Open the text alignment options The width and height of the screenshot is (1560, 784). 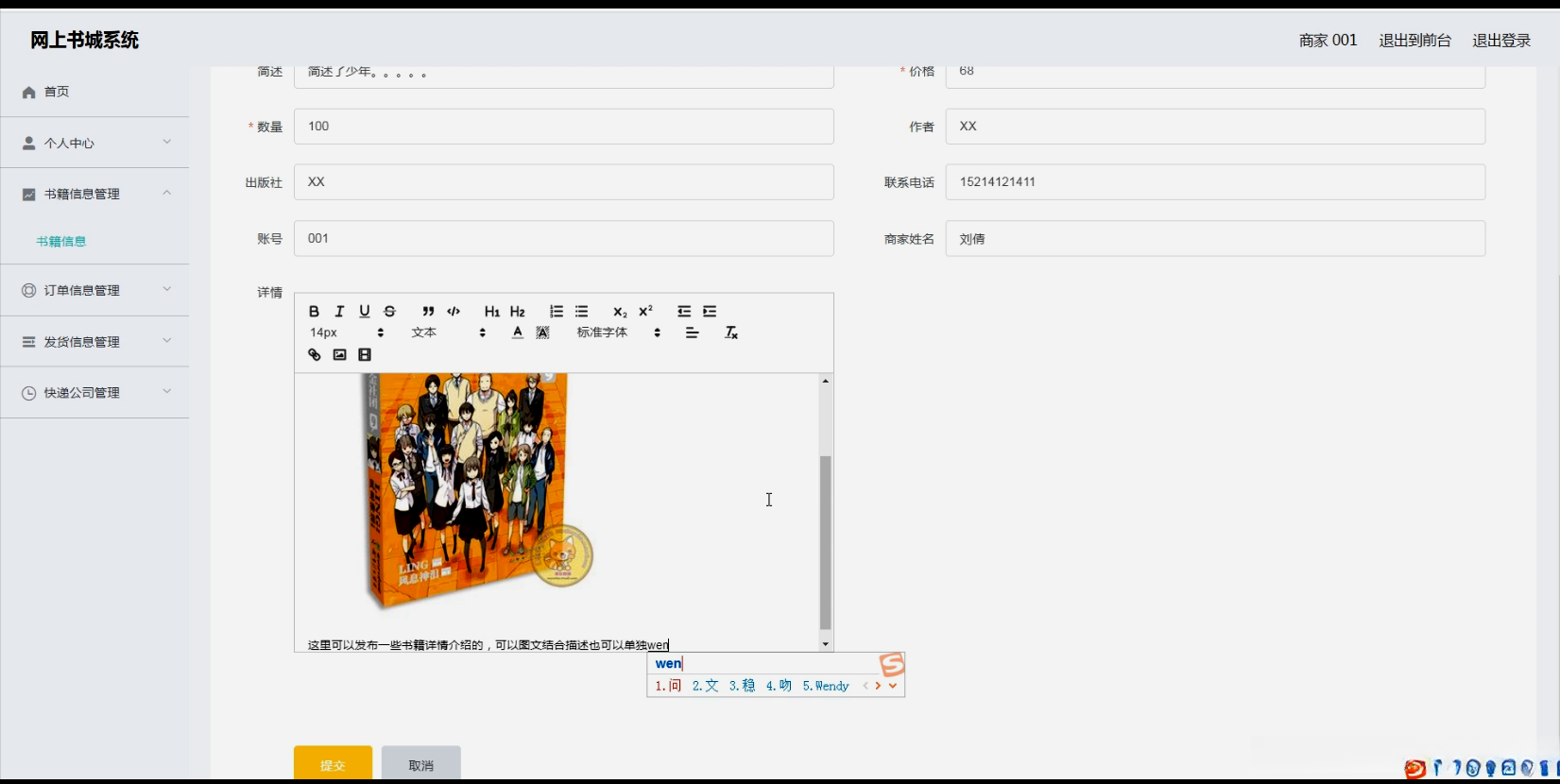(693, 332)
